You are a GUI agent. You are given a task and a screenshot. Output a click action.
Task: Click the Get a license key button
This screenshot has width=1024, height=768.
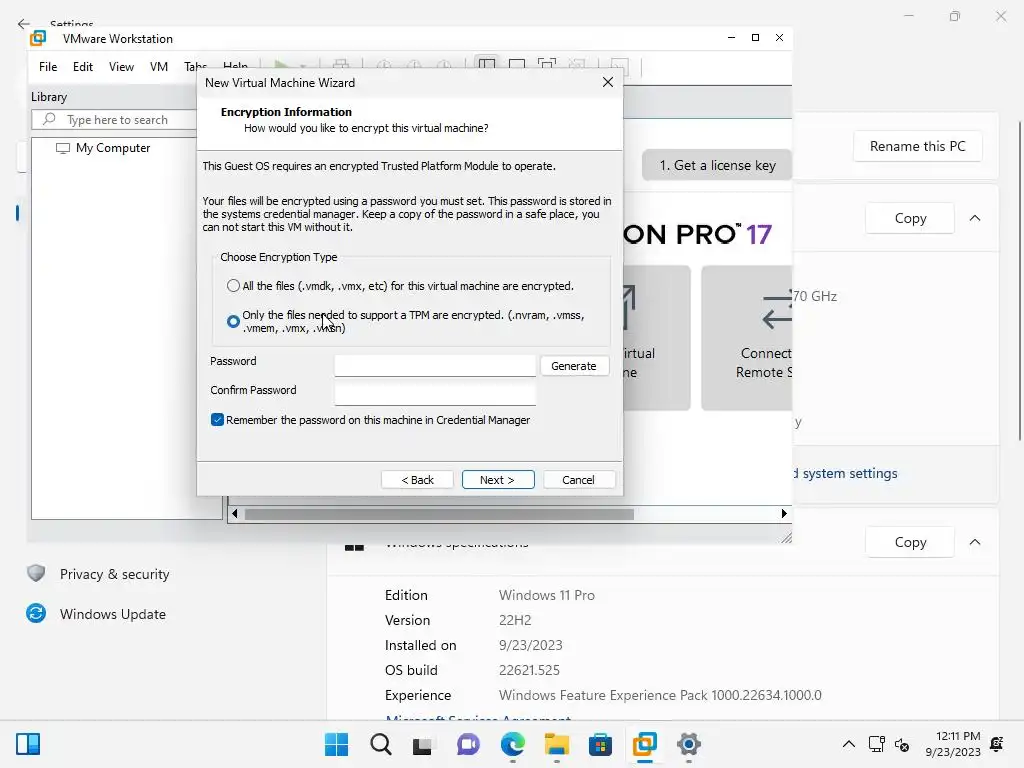point(717,165)
